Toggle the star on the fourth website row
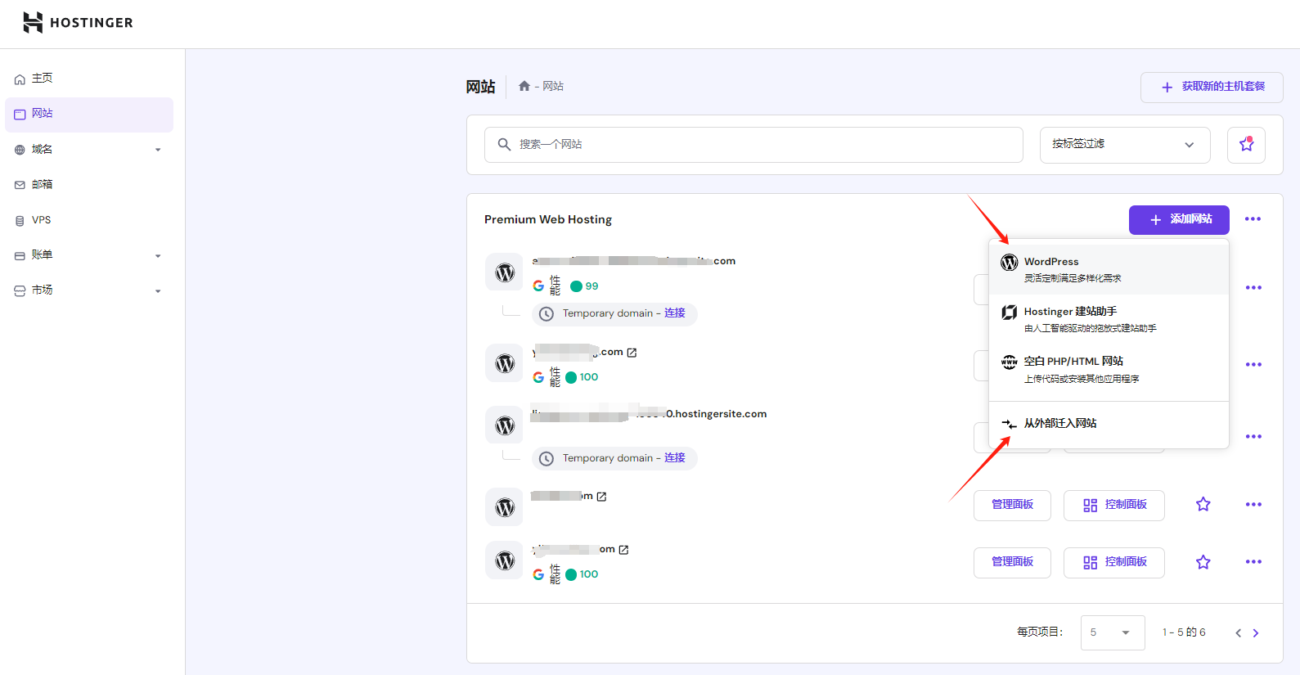This screenshot has width=1300, height=675. (1203, 505)
